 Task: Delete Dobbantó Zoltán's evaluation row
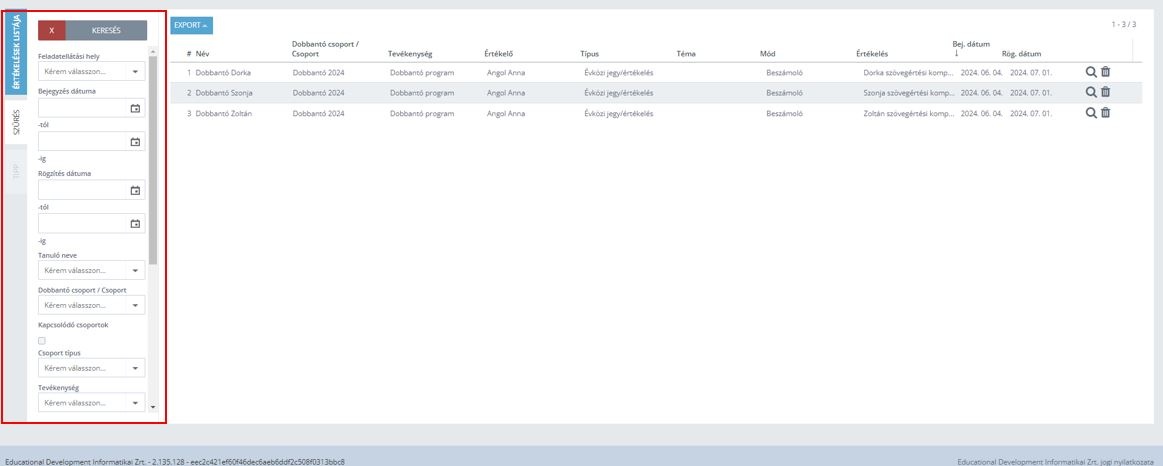(x=1106, y=112)
